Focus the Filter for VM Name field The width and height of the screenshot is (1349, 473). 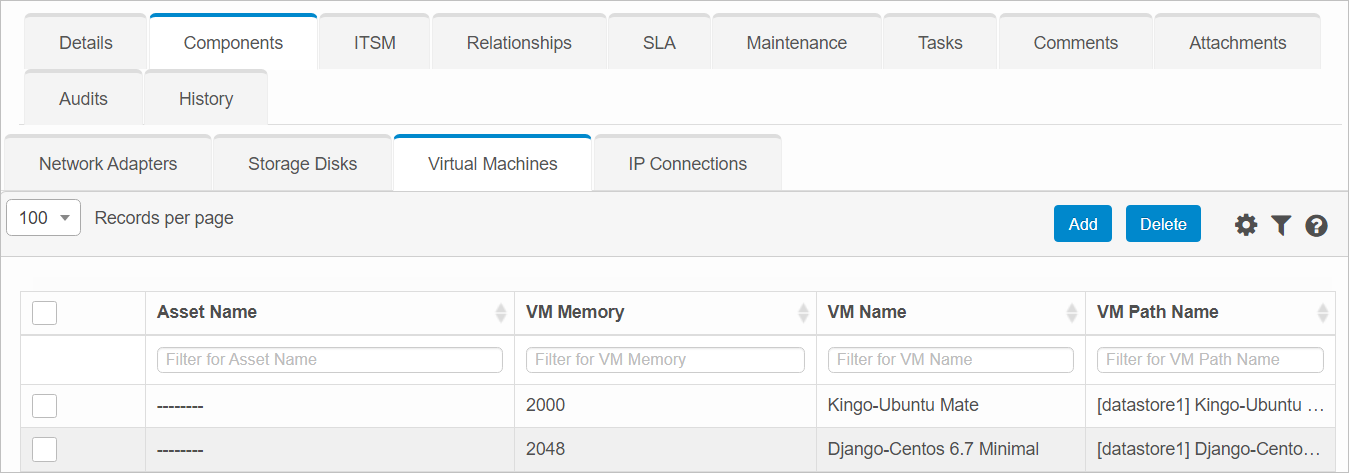[950, 360]
